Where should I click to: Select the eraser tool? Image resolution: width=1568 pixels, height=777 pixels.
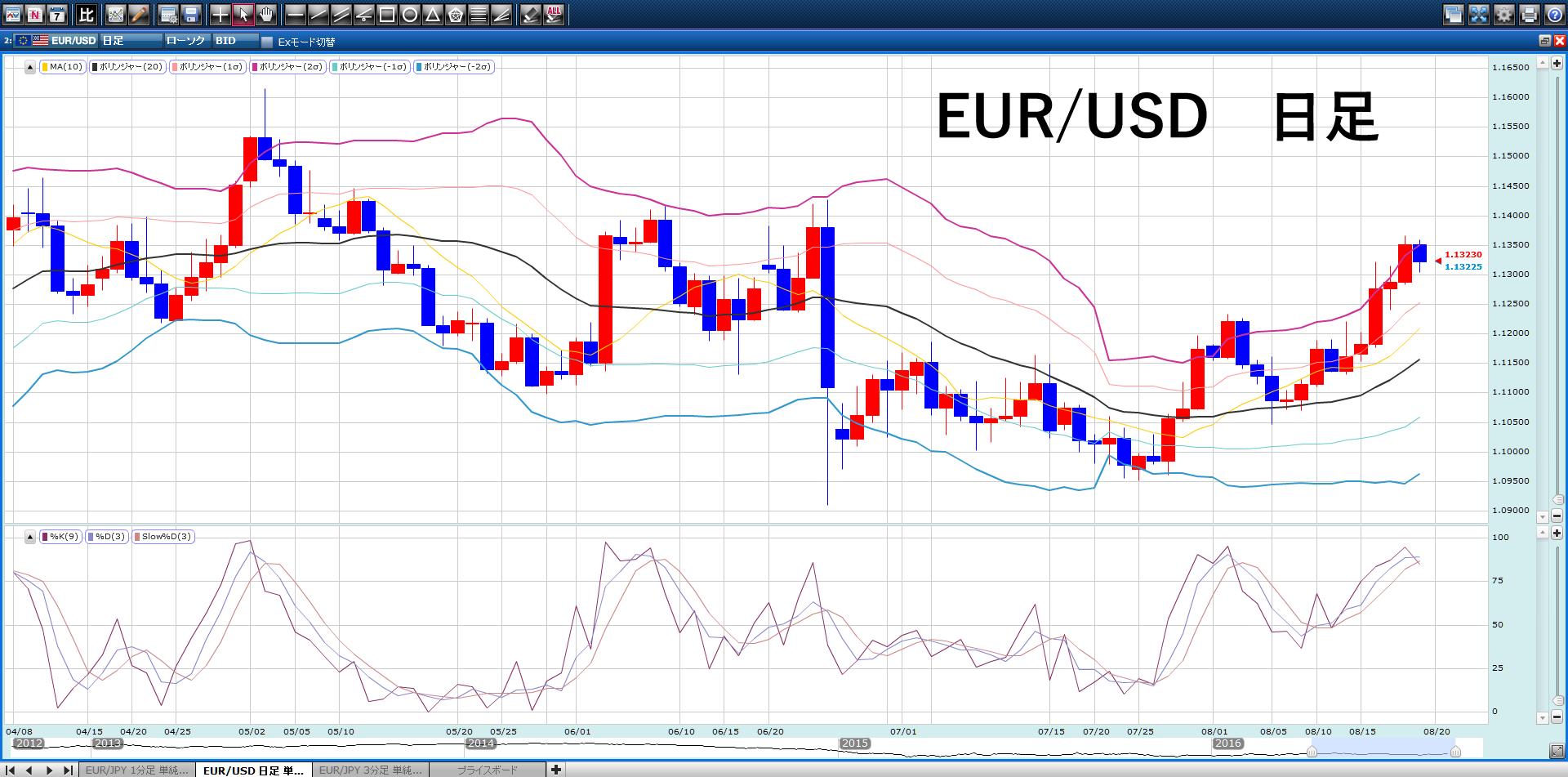click(x=531, y=14)
